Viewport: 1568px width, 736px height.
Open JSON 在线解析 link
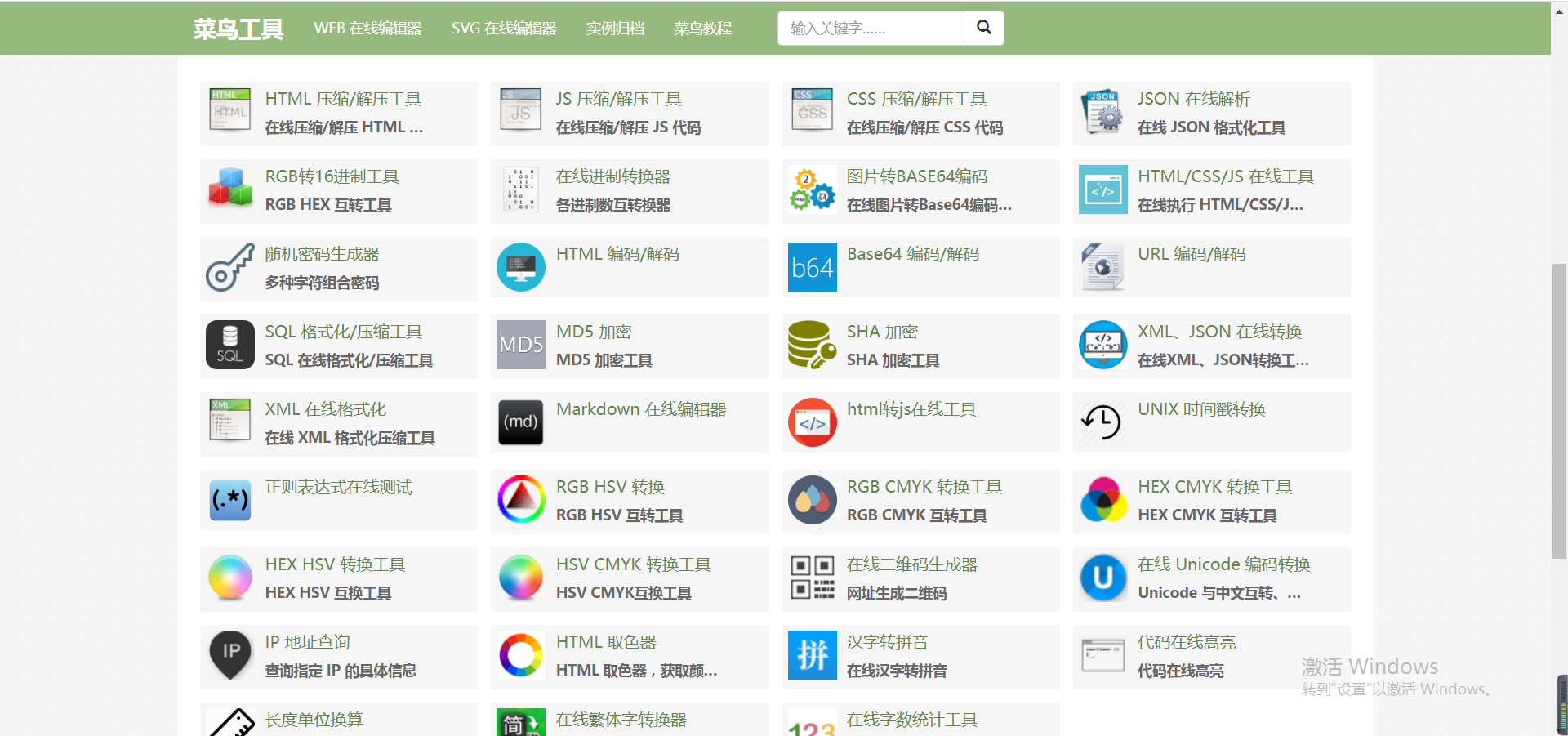coord(1194,99)
